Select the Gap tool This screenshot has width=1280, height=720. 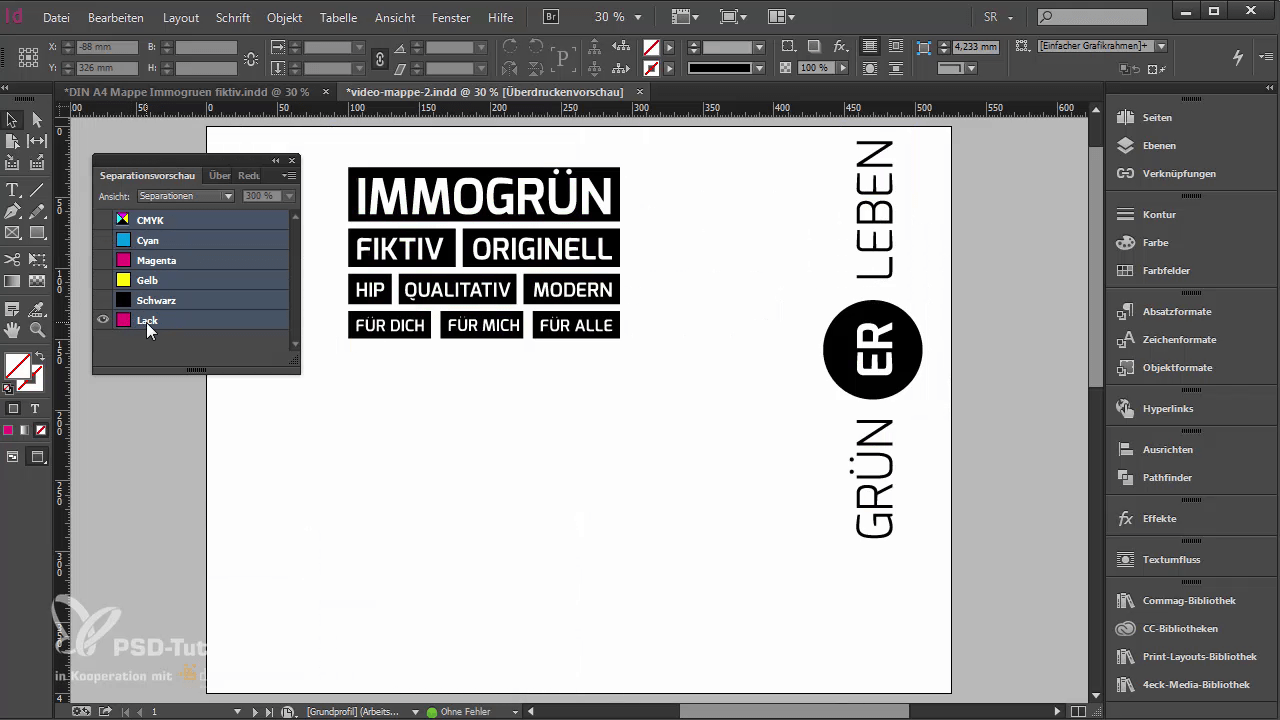37,141
